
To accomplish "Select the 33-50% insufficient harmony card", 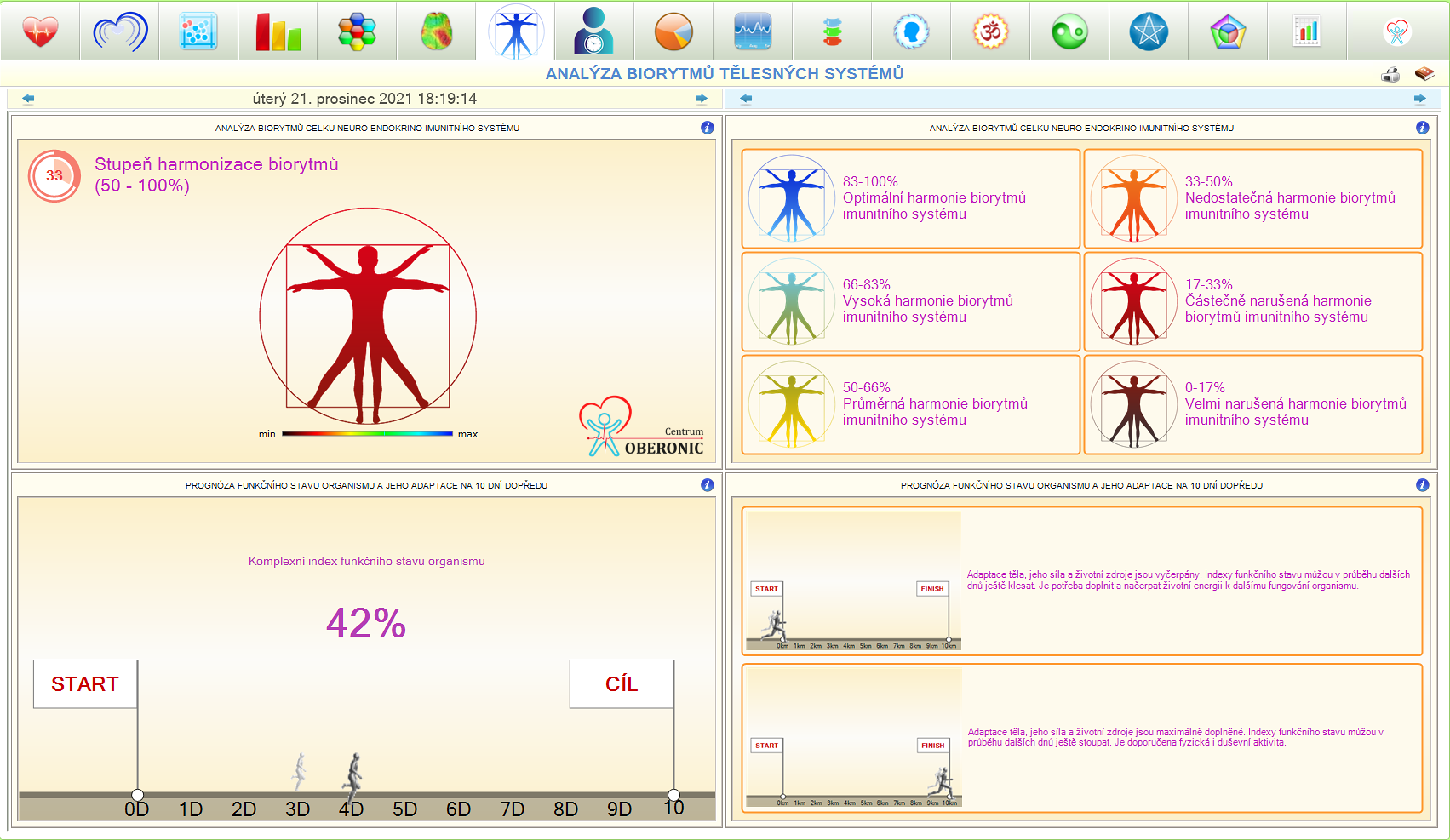I will tap(1253, 198).
